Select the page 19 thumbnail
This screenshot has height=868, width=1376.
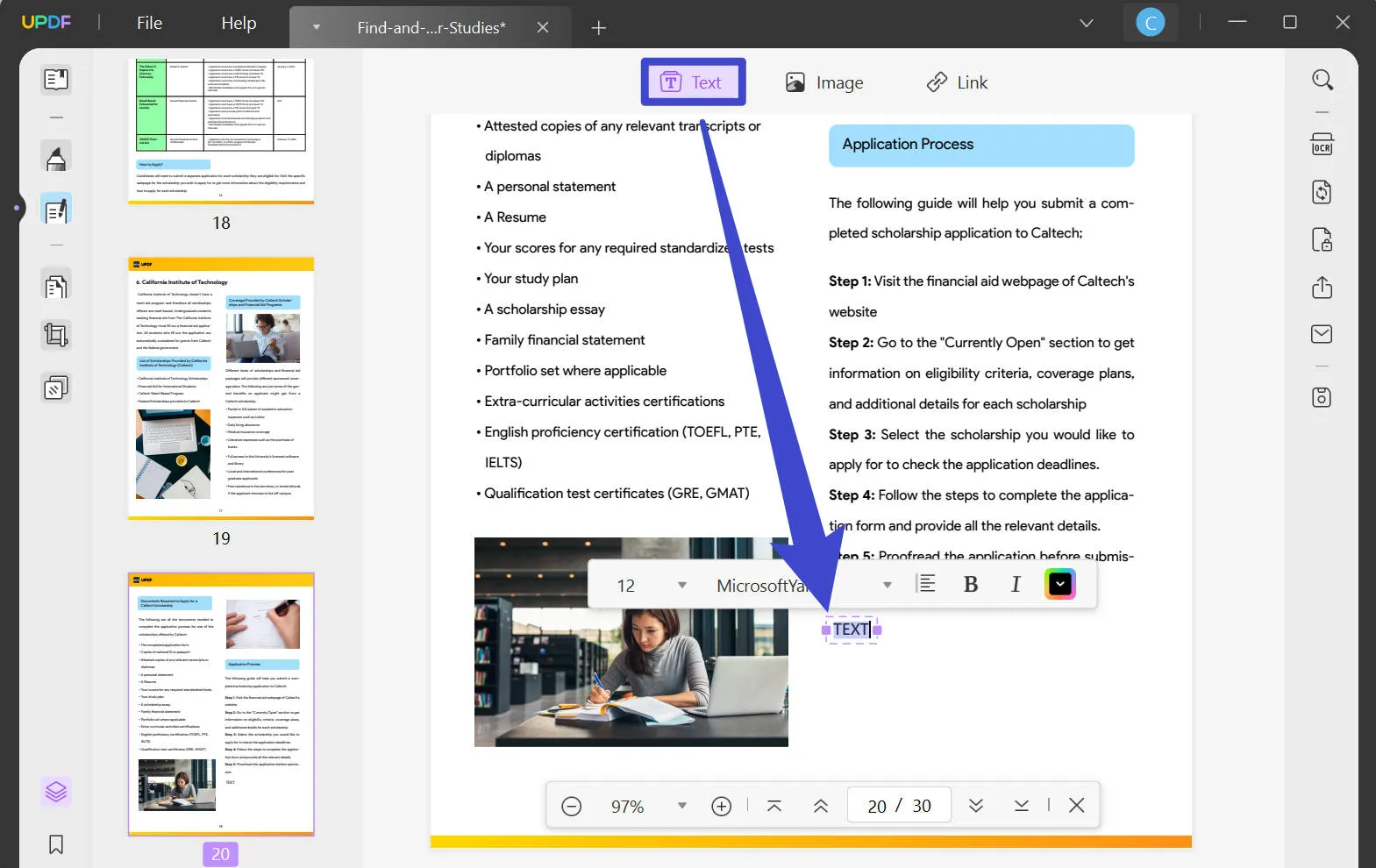[x=221, y=388]
